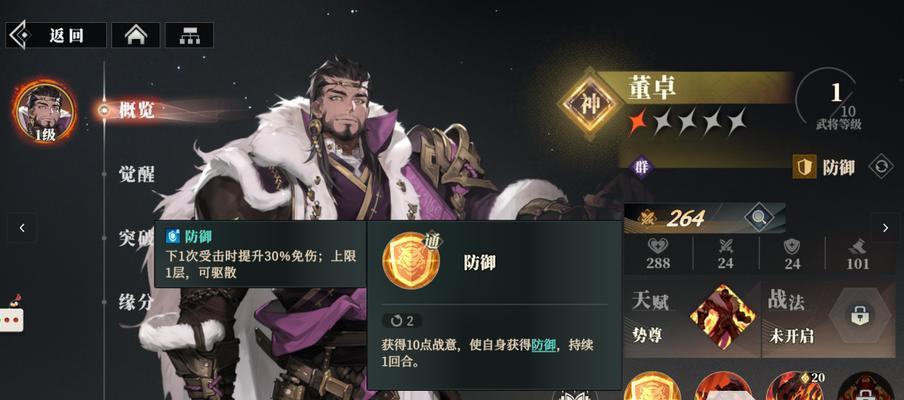Switch to the 概览 tab

(x=137, y=110)
